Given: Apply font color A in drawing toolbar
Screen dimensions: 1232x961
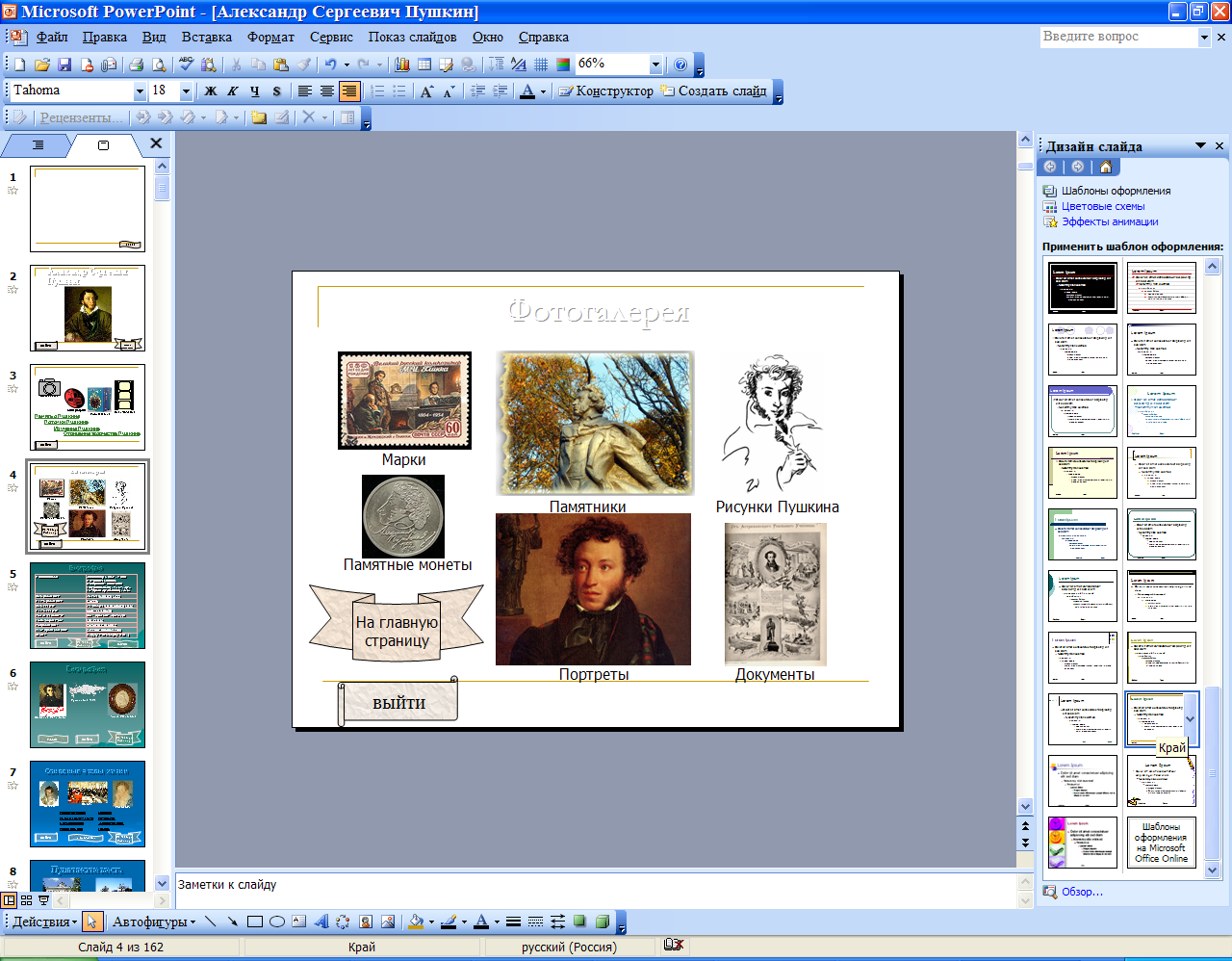Looking at the screenshot, I should pos(481,922).
